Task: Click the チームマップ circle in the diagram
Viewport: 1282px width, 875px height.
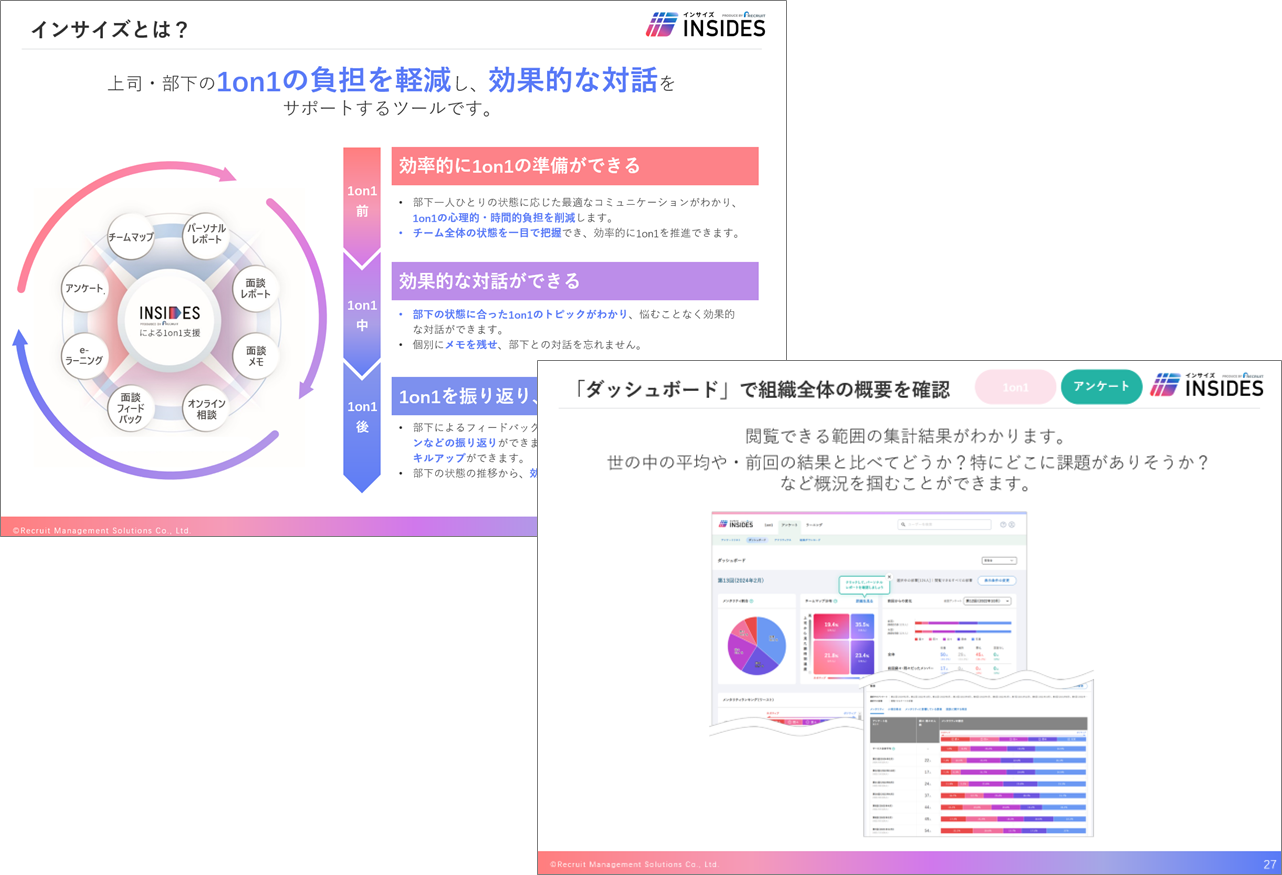Action: click(x=130, y=238)
